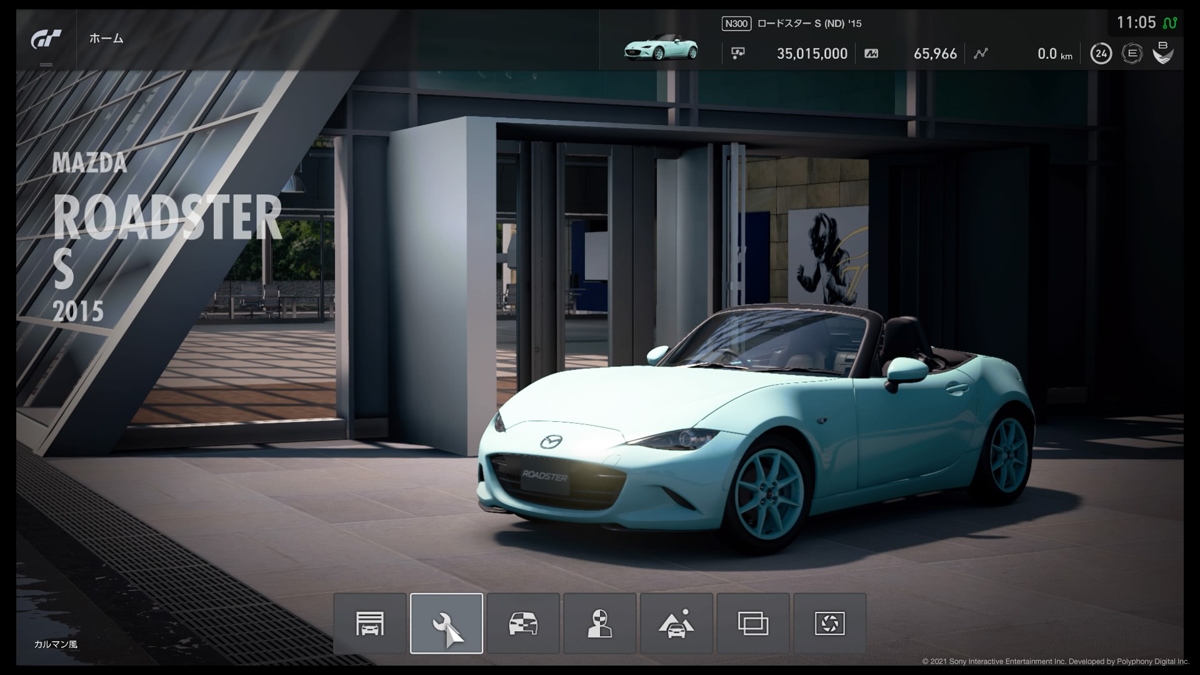
Task: Open the driver helmet and suit icon
Action: pos(600,623)
